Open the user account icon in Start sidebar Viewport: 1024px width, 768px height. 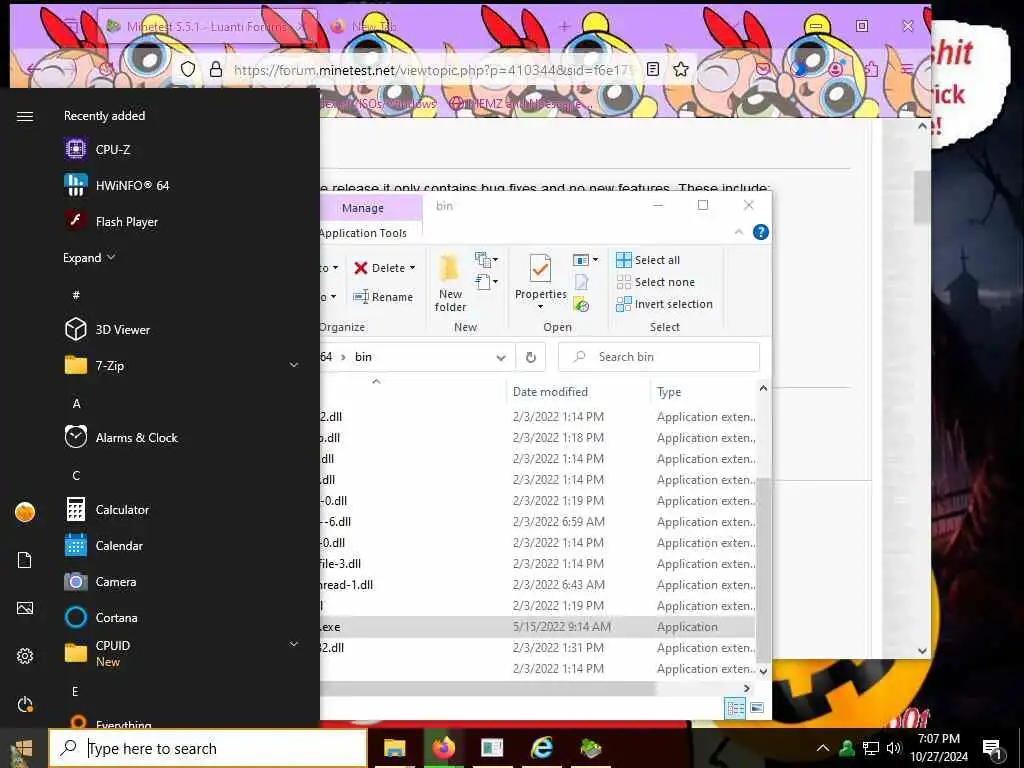25,512
